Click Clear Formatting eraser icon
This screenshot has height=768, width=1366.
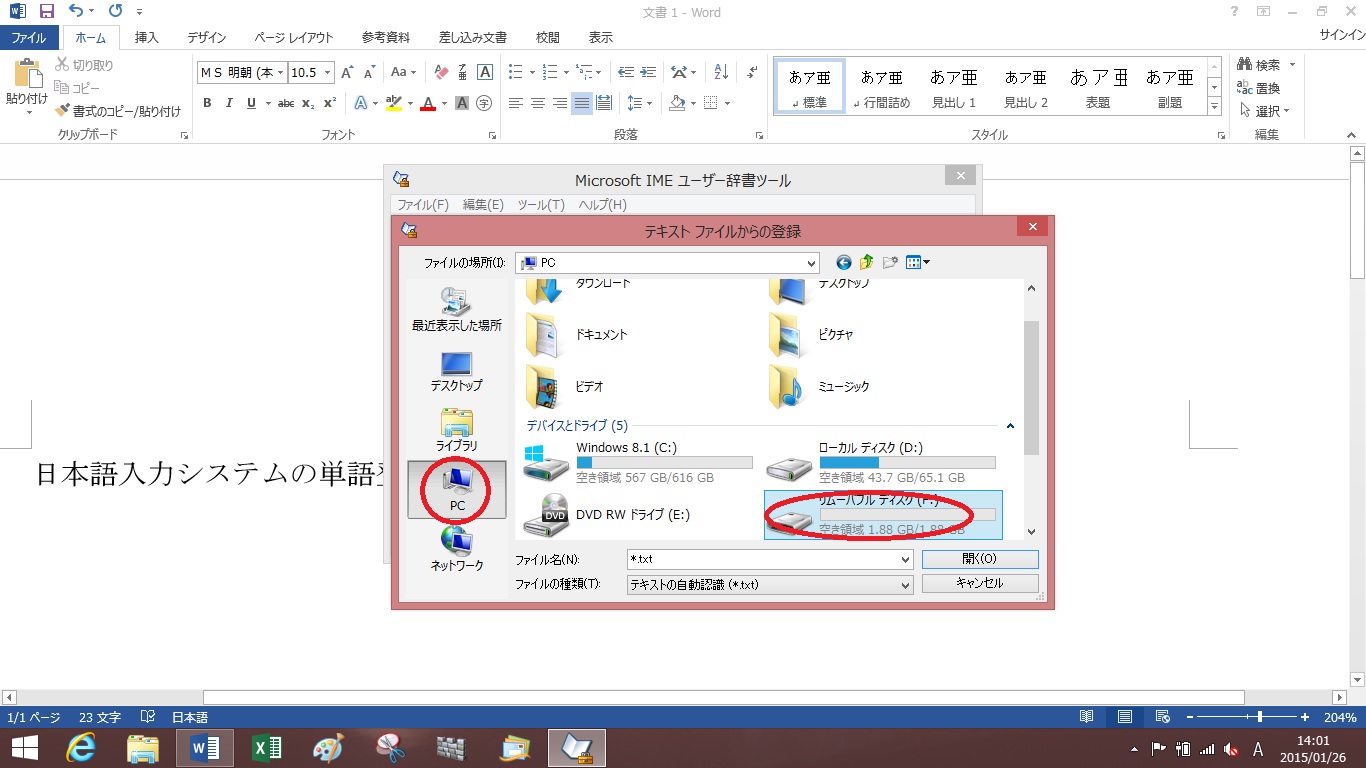pos(440,72)
